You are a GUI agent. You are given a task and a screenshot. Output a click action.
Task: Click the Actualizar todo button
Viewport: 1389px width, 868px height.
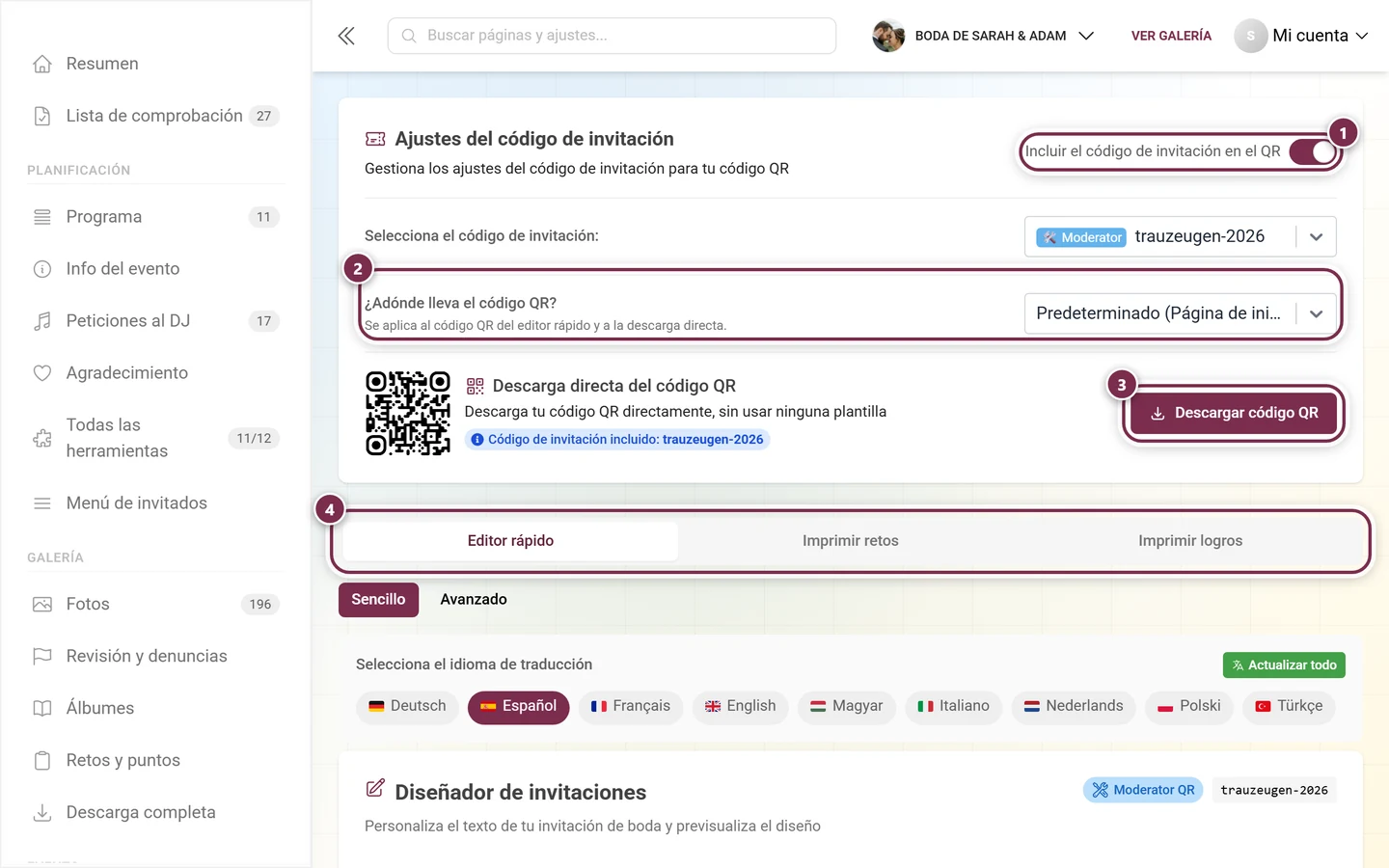pos(1284,665)
